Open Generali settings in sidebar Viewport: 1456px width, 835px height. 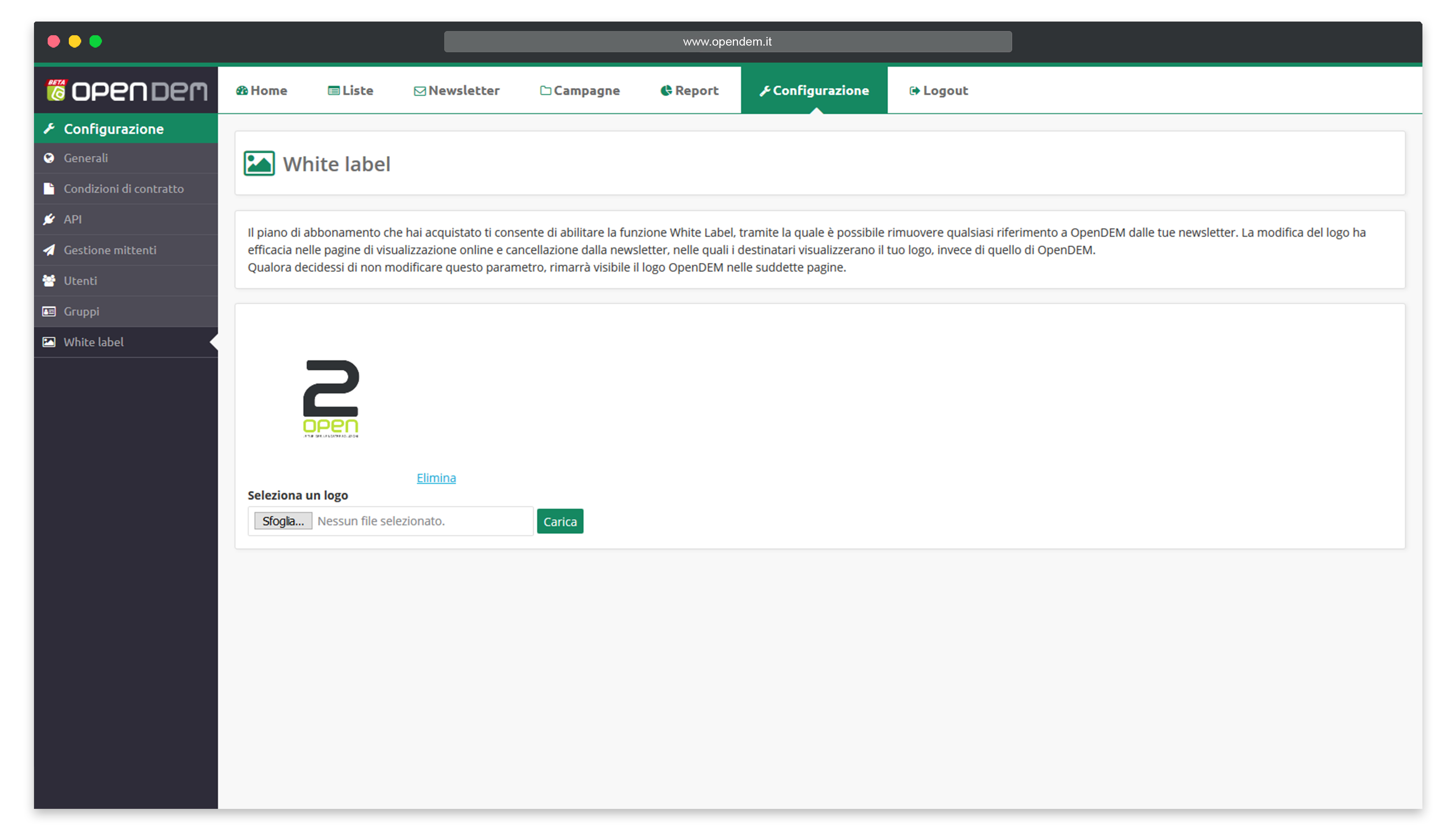[126, 158]
